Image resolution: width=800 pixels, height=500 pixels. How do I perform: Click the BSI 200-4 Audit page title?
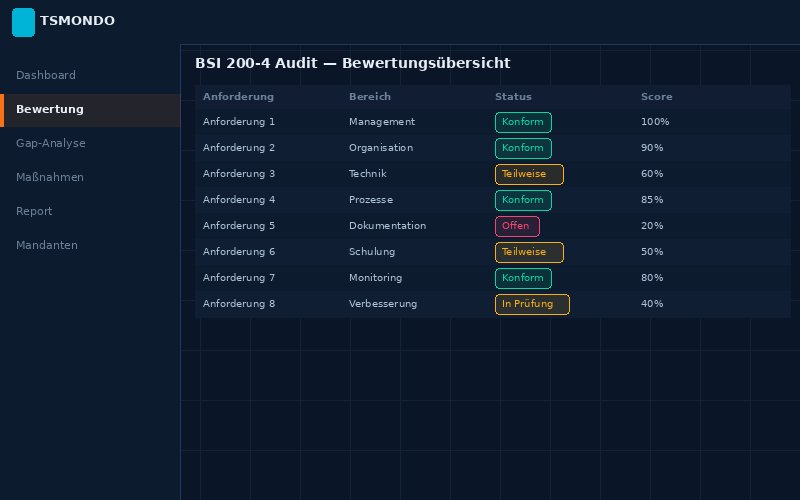pyautogui.click(x=353, y=63)
